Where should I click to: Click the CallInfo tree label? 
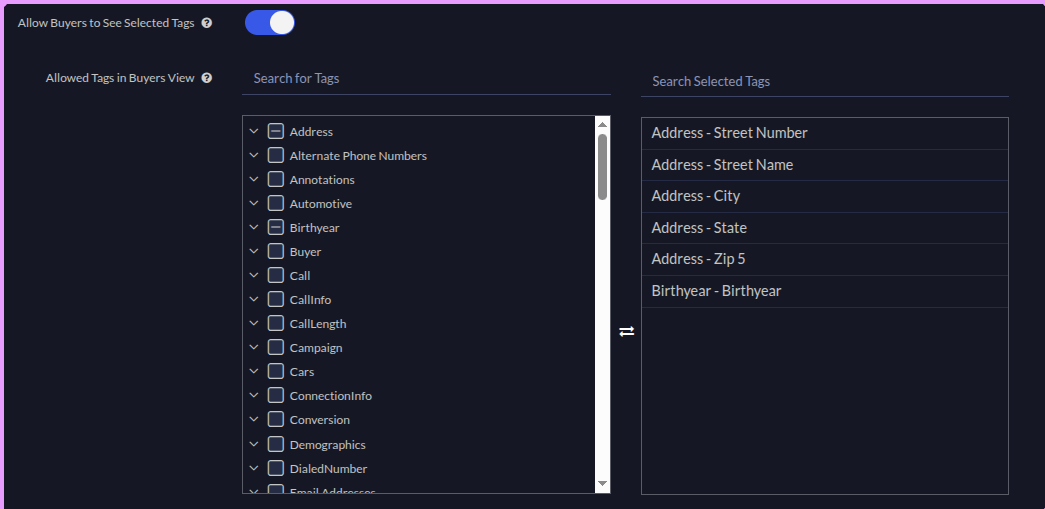pos(310,300)
